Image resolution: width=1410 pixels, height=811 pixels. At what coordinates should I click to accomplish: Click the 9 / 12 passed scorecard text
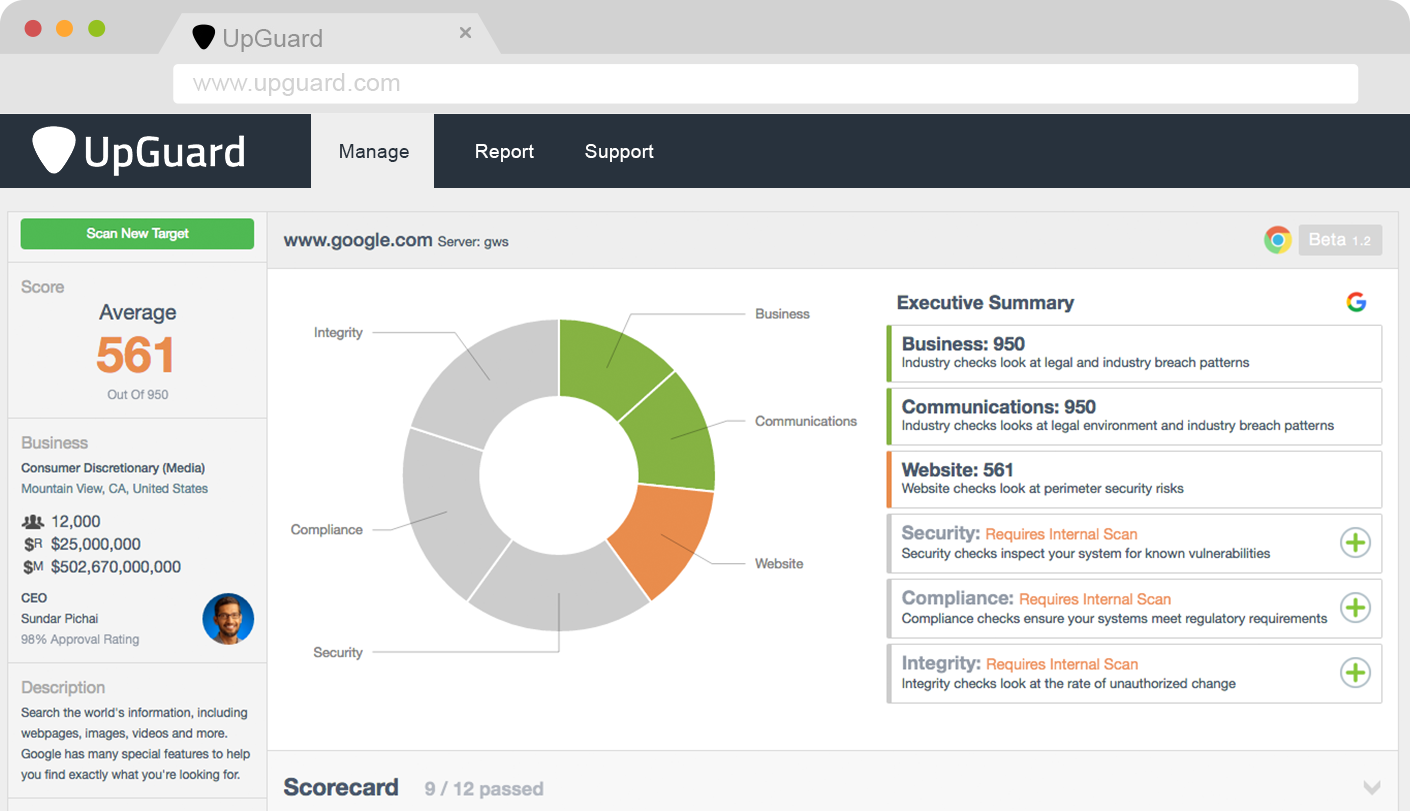click(484, 789)
